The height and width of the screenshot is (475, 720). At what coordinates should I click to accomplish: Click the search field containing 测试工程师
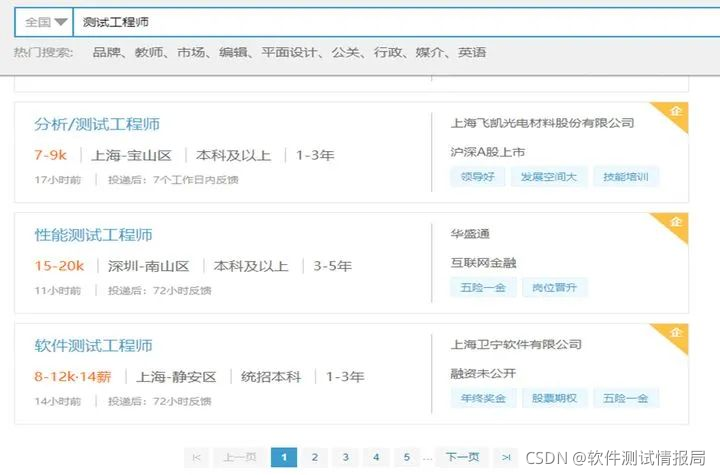pos(397,22)
